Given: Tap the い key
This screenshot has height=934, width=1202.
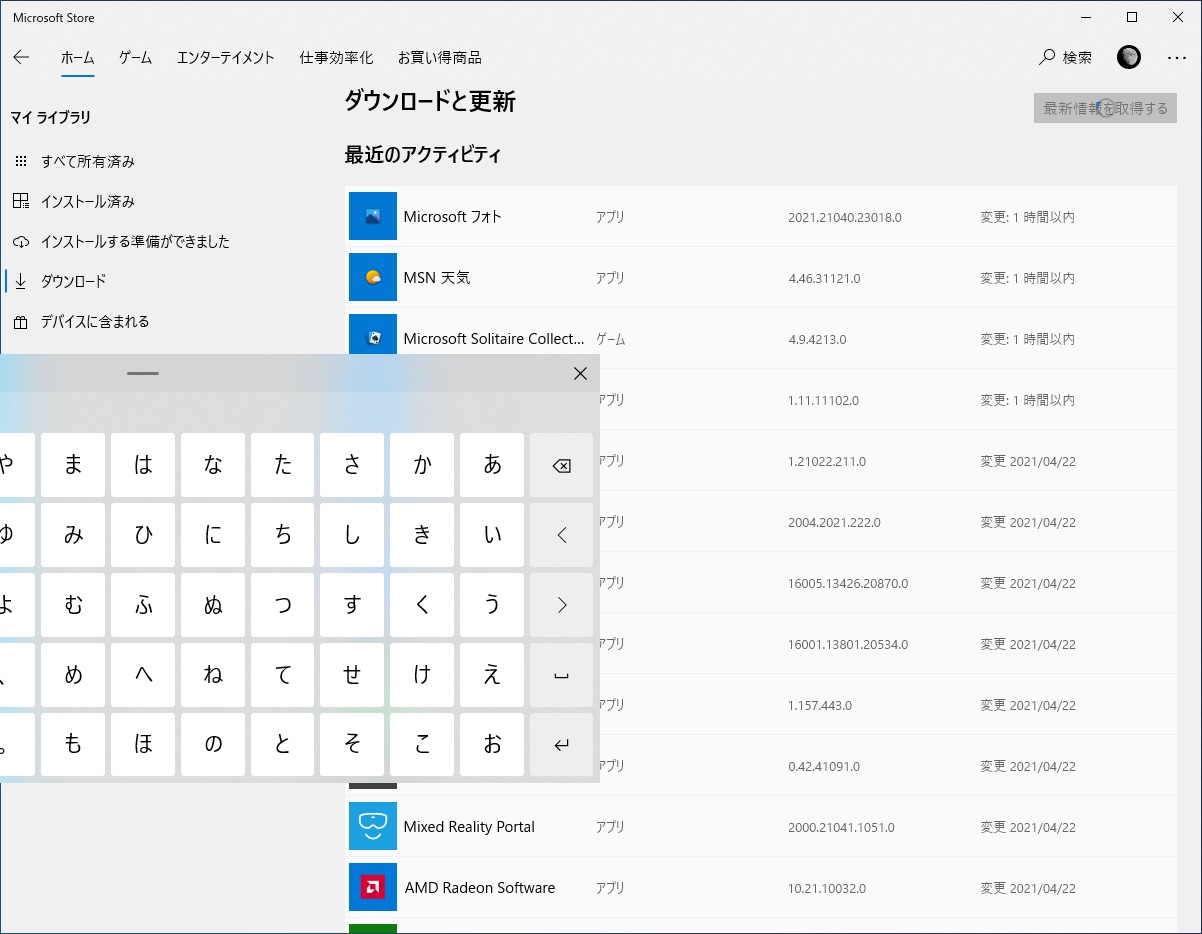Looking at the screenshot, I should (492, 535).
